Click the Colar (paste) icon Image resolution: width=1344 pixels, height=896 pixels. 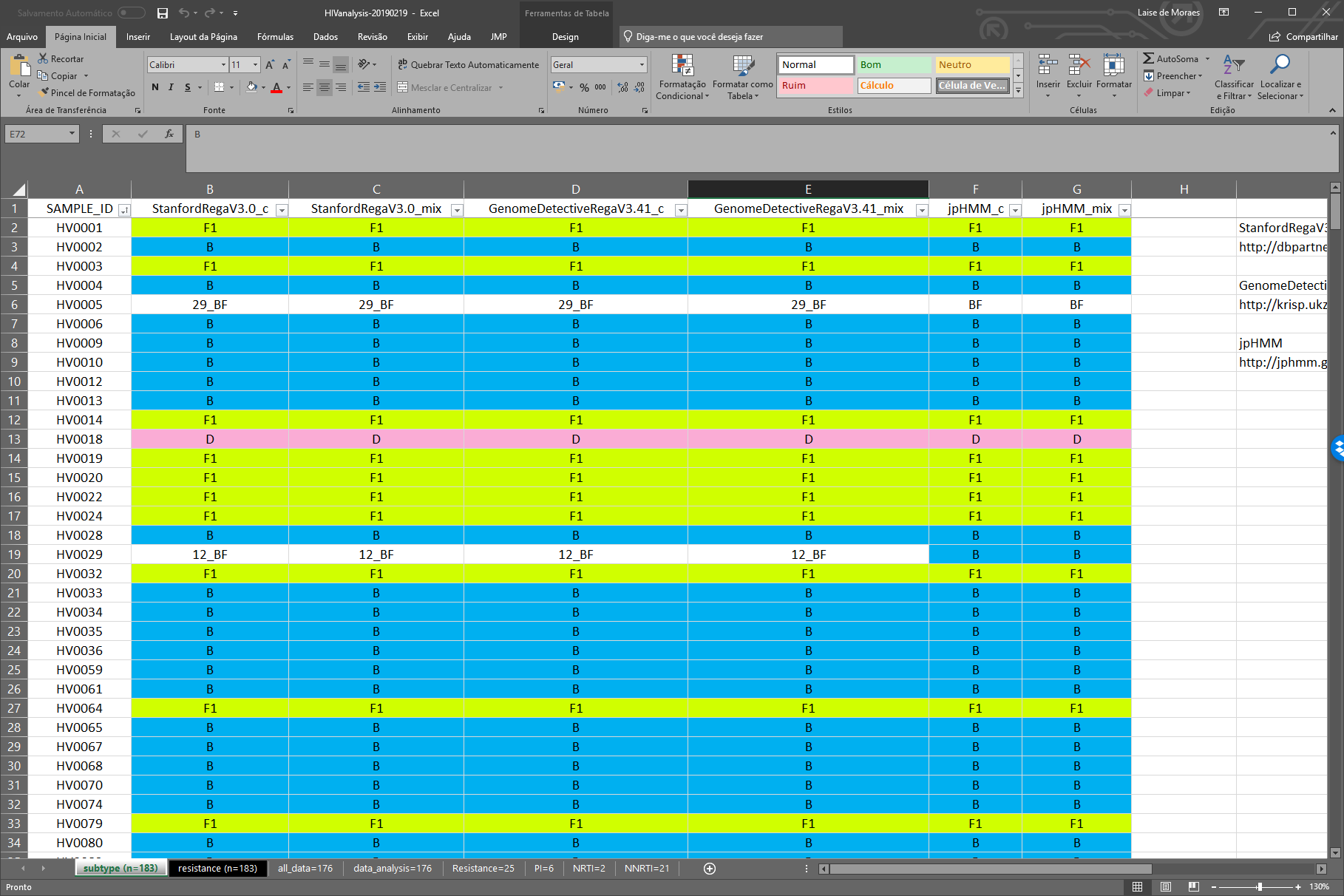click(19, 67)
